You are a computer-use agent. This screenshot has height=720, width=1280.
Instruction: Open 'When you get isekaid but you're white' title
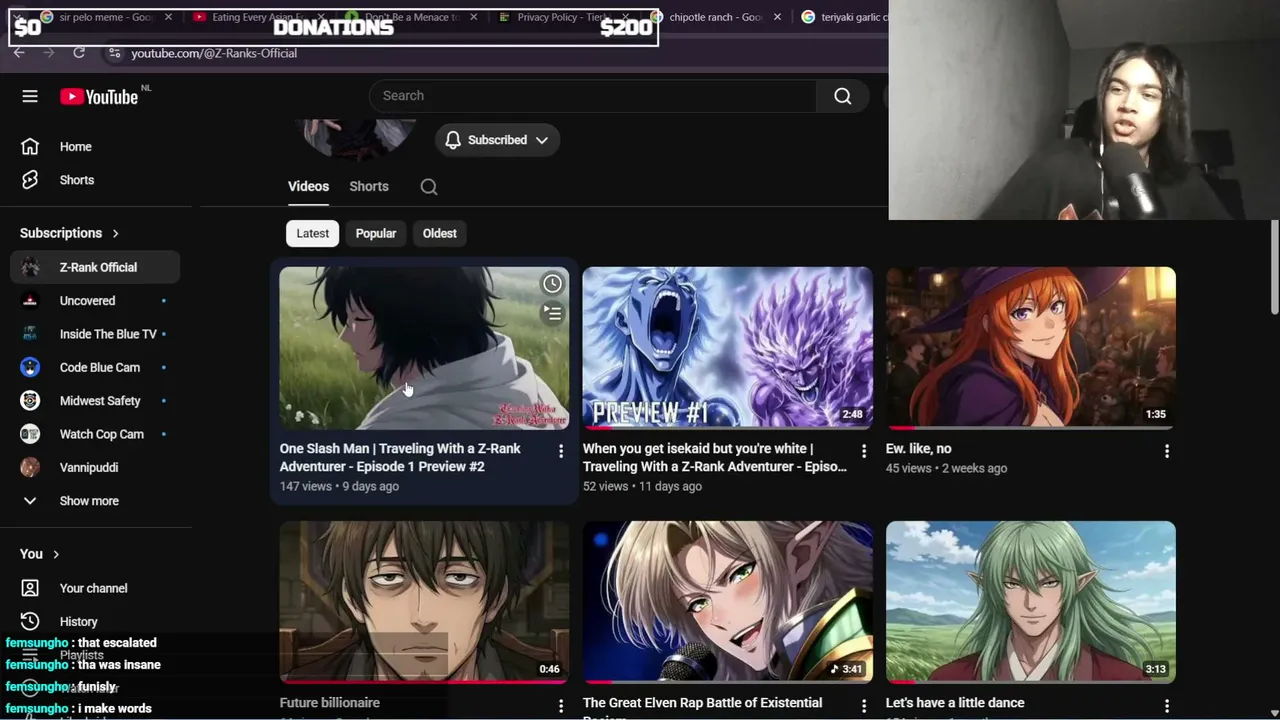(x=714, y=458)
